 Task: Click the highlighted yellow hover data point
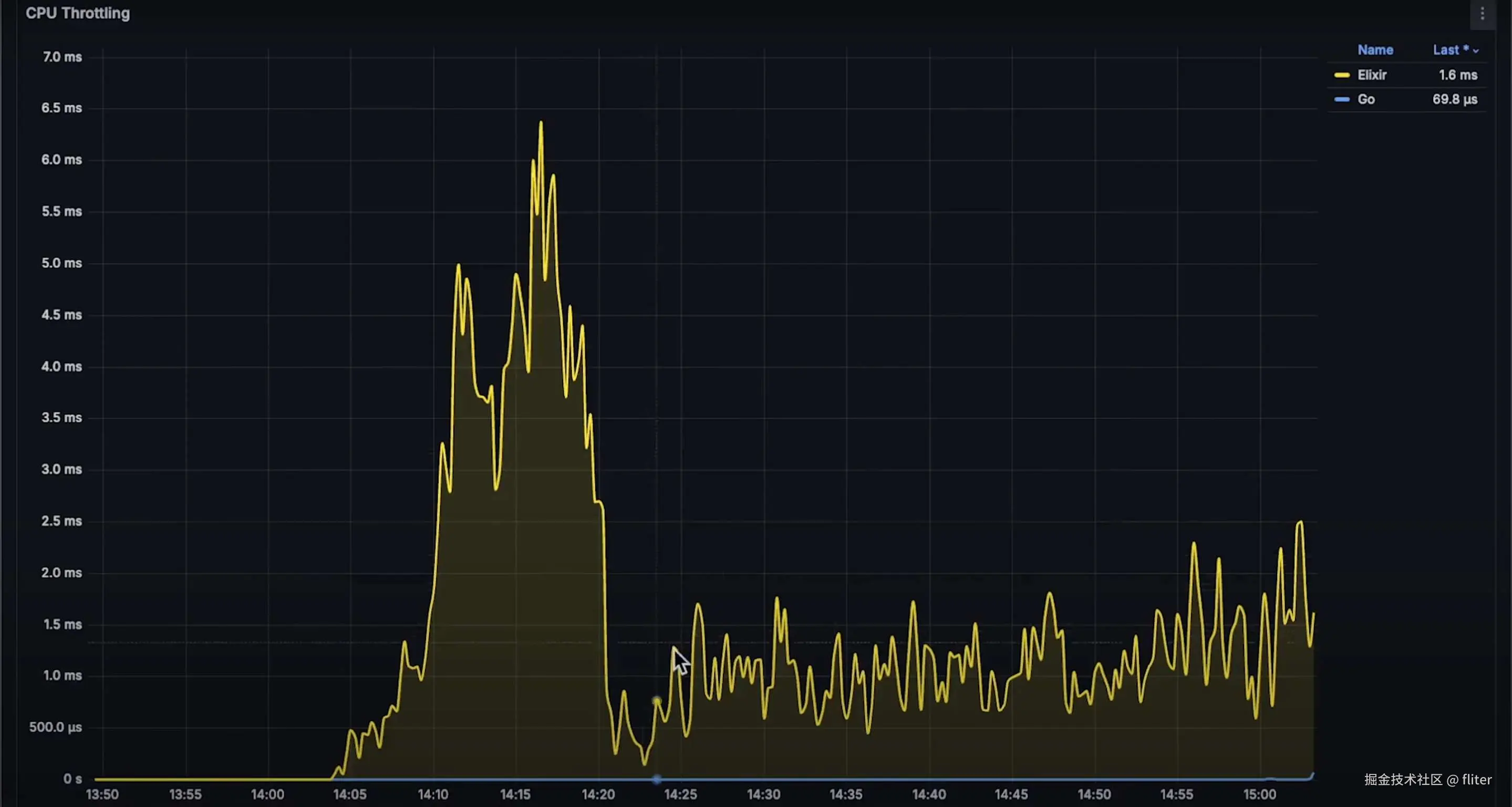(657, 701)
